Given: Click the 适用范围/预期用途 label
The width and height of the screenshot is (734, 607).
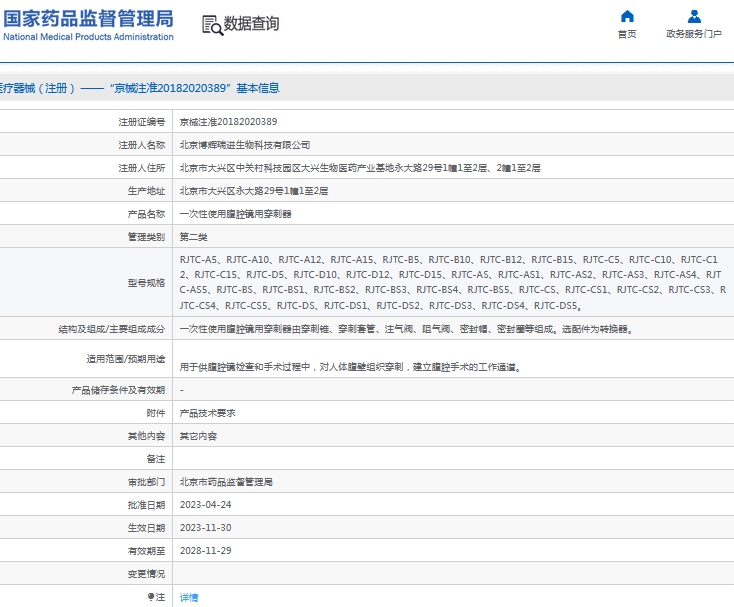Looking at the screenshot, I should pyautogui.click(x=126, y=359).
